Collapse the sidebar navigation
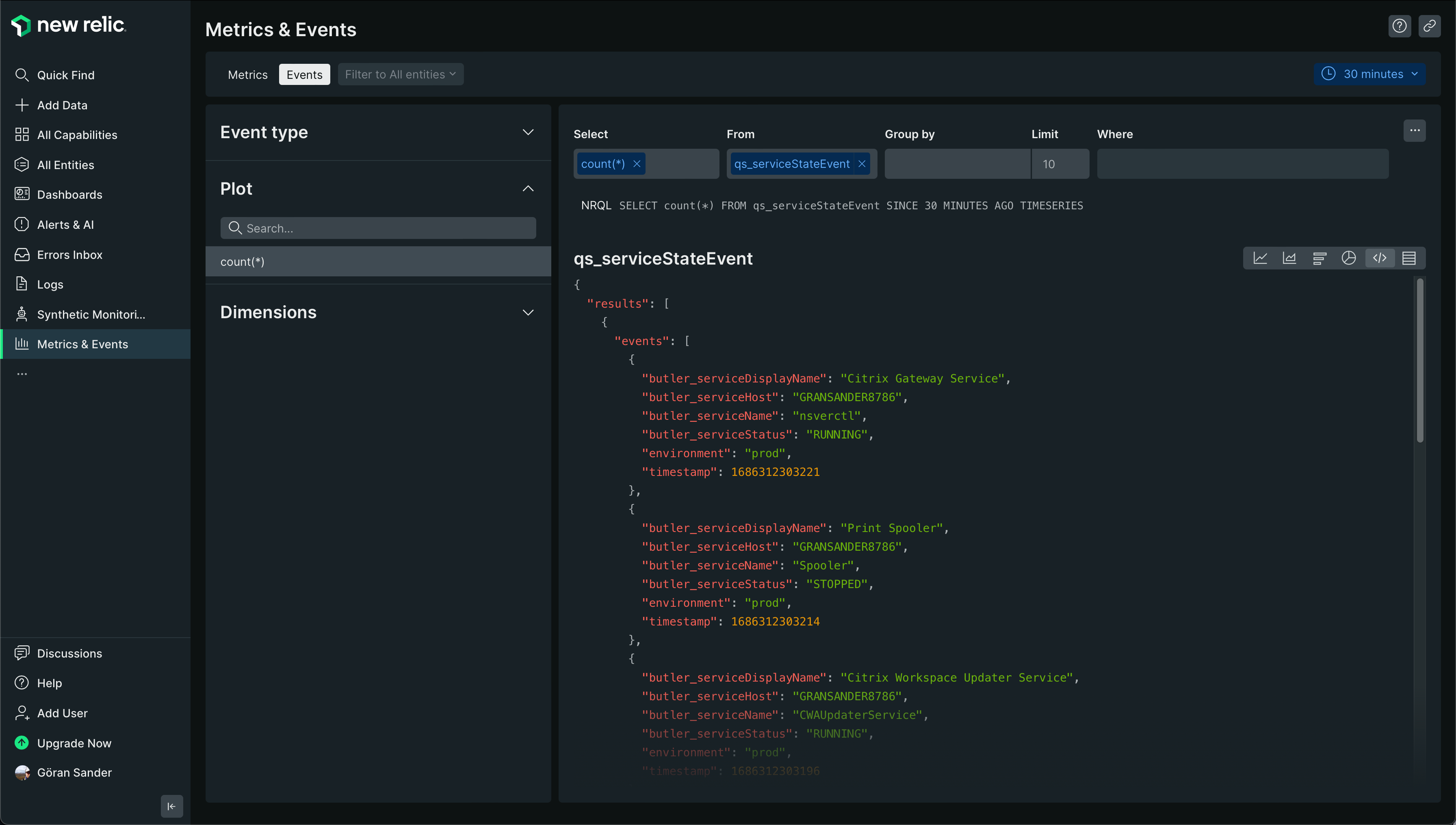1456x825 pixels. [x=171, y=806]
